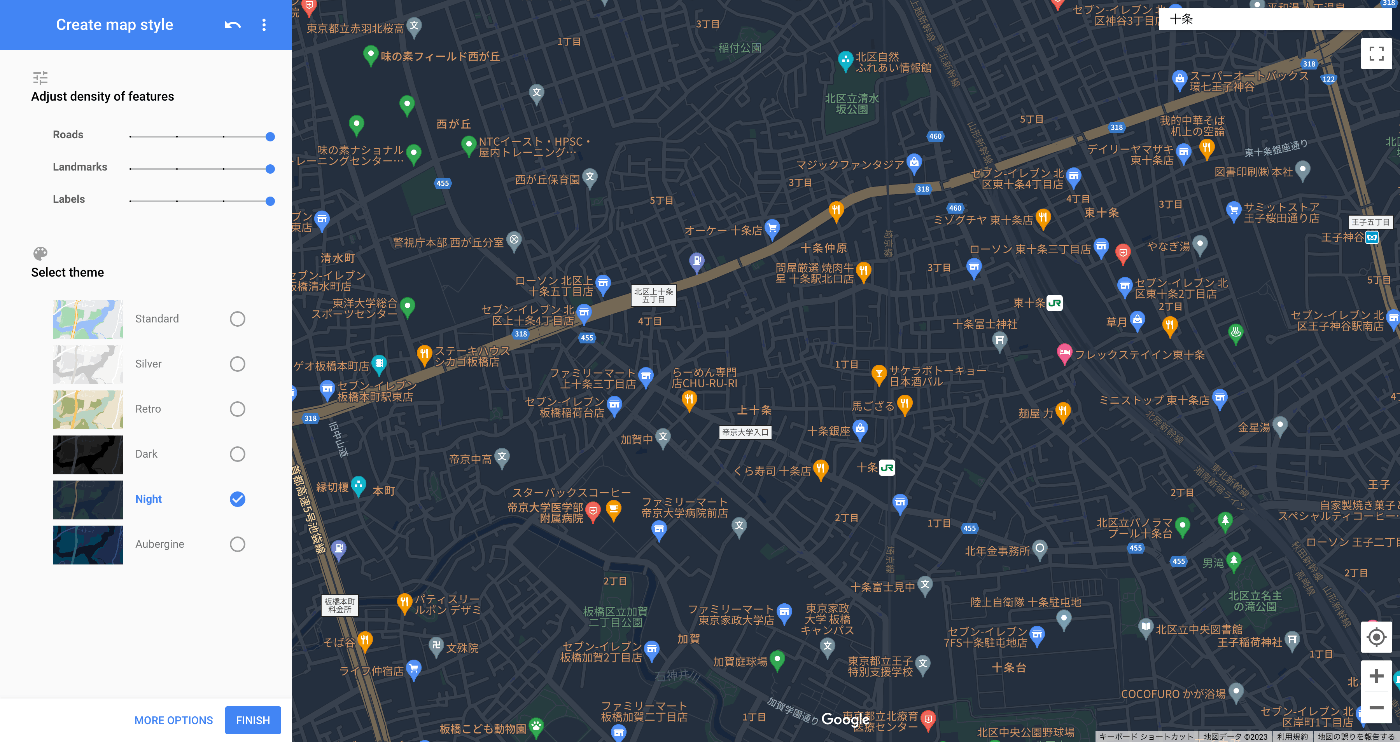Click the 帝京大学入口 intersection label
Screen dimensions: 1400x742
pyautogui.click(x=746, y=432)
